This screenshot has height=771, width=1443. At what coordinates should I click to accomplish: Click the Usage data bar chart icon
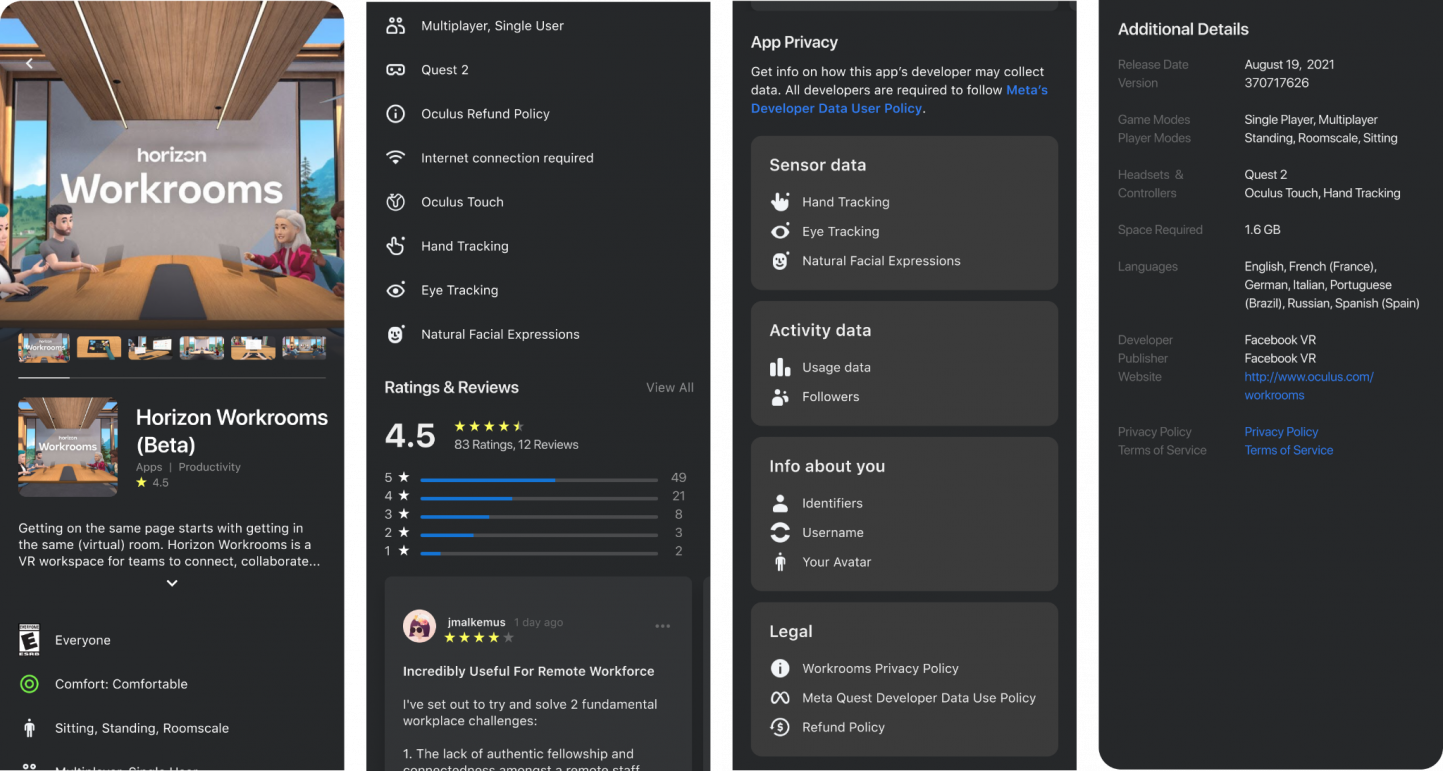[780, 367]
